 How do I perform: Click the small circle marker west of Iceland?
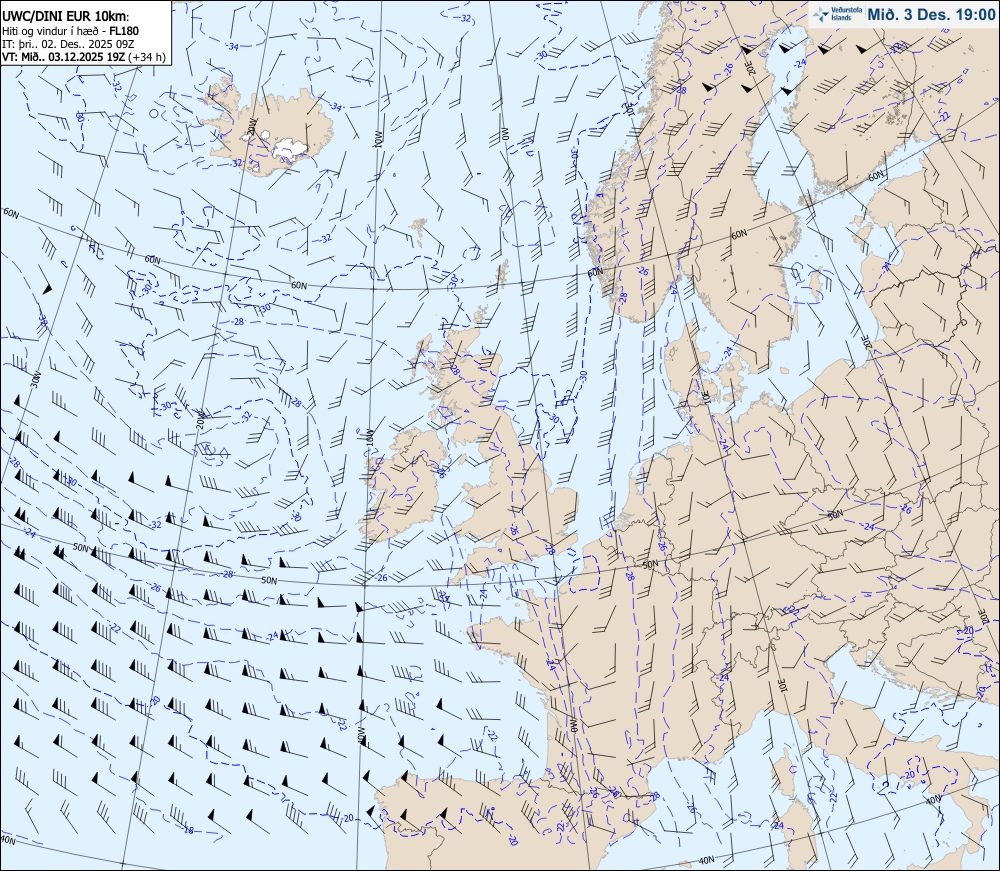click(x=153, y=113)
